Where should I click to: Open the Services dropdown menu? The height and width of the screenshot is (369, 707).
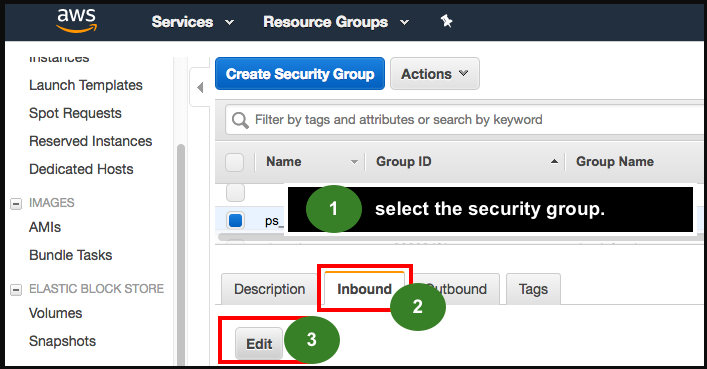[193, 22]
